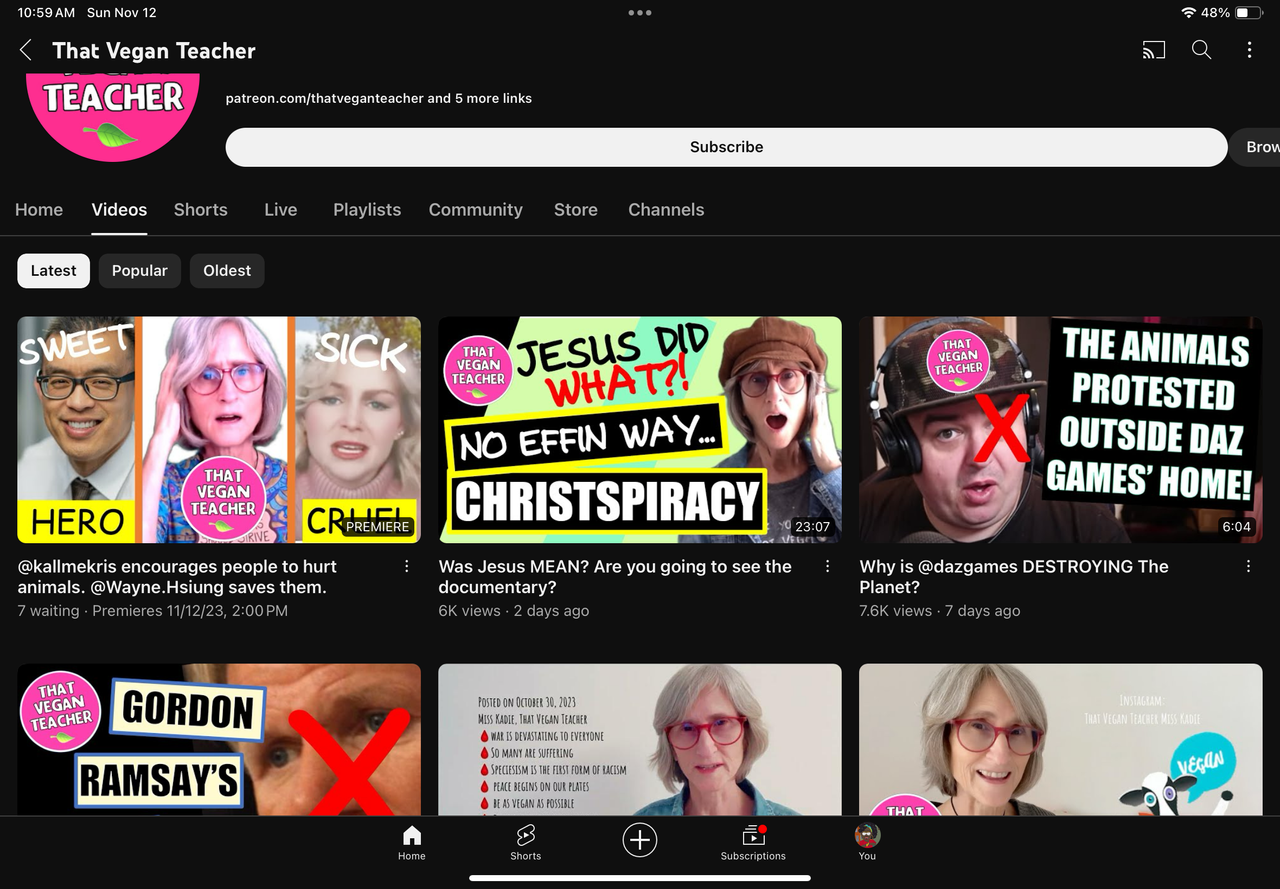Tap the PREMIERE badge on first thumbnail
1280x889 pixels.
tap(378, 527)
